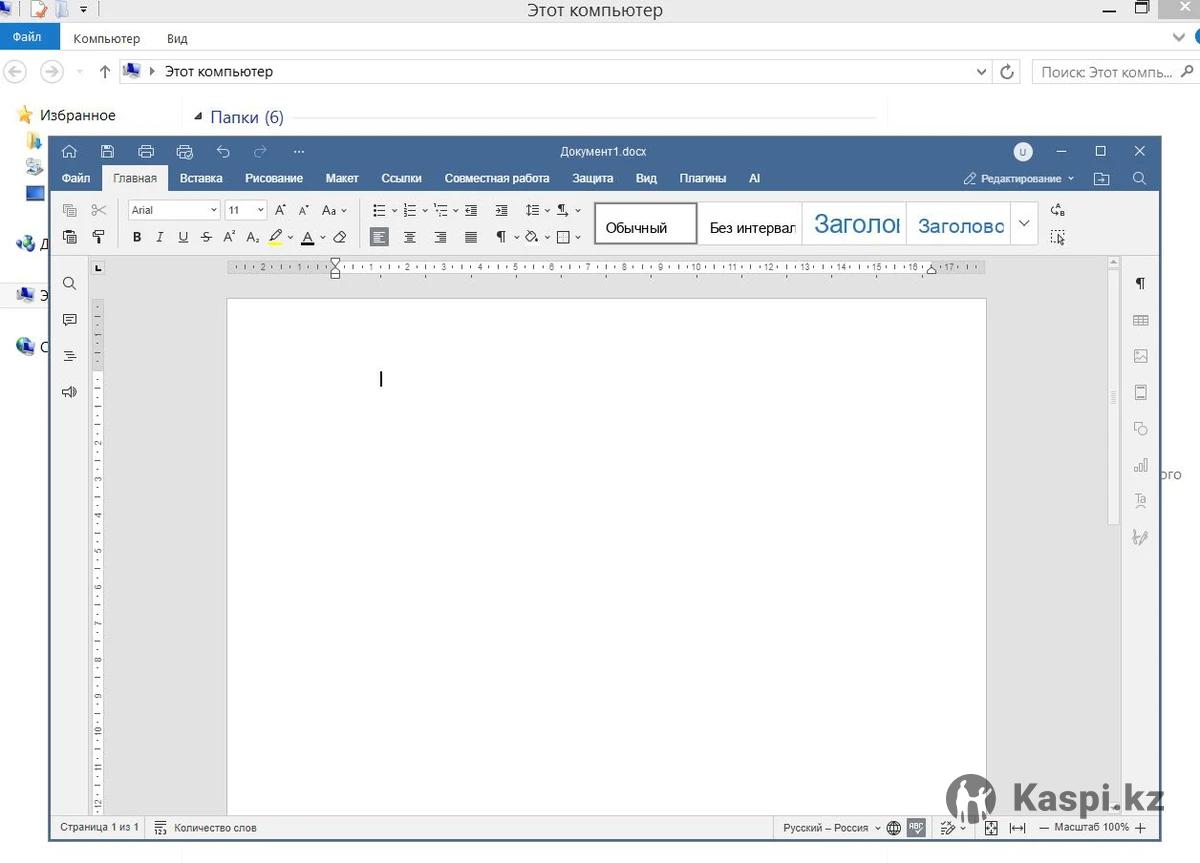Open the Макет tab
1200x863 pixels.
pos(342,178)
